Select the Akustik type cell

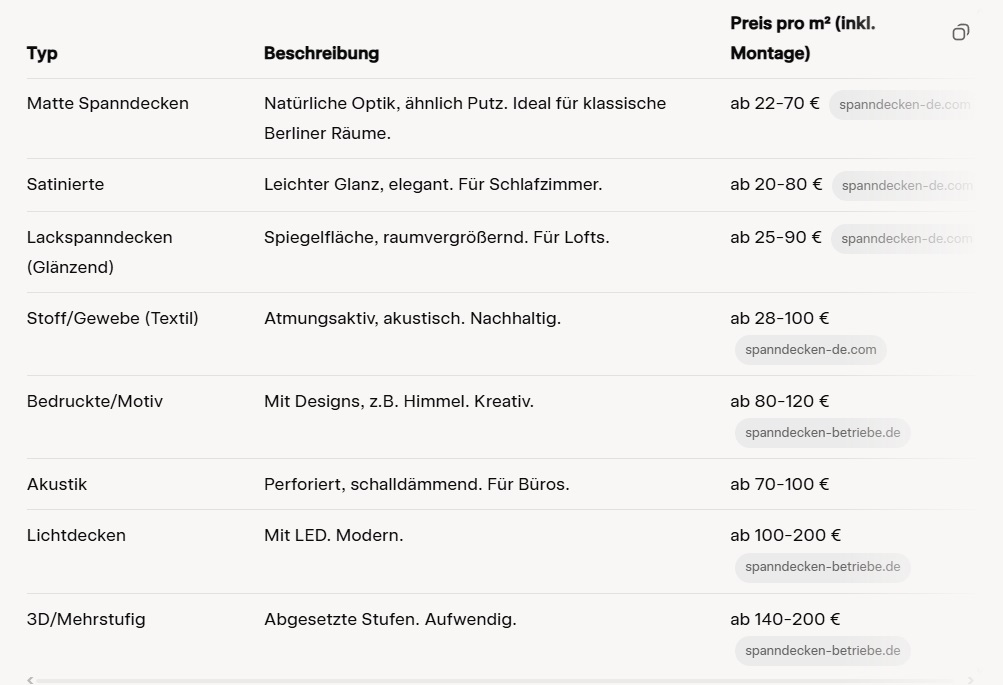(x=57, y=484)
